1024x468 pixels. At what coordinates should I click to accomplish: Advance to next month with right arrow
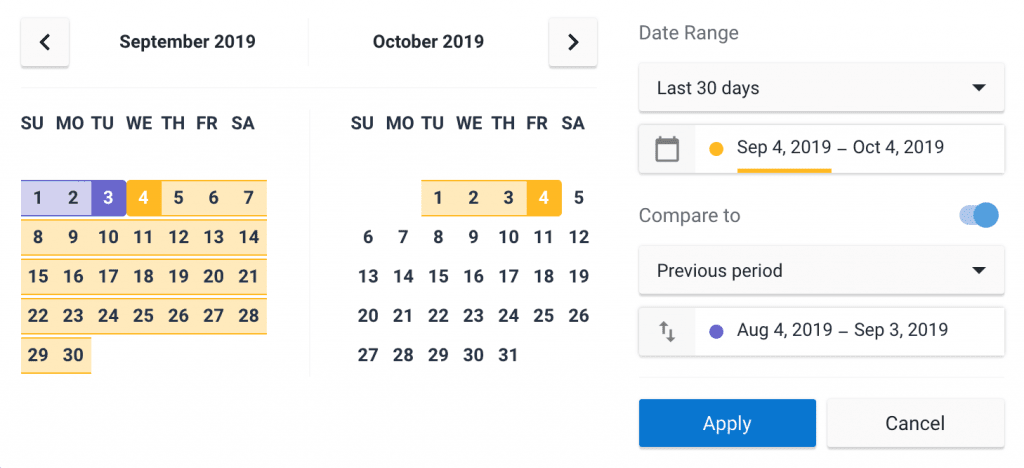573,42
